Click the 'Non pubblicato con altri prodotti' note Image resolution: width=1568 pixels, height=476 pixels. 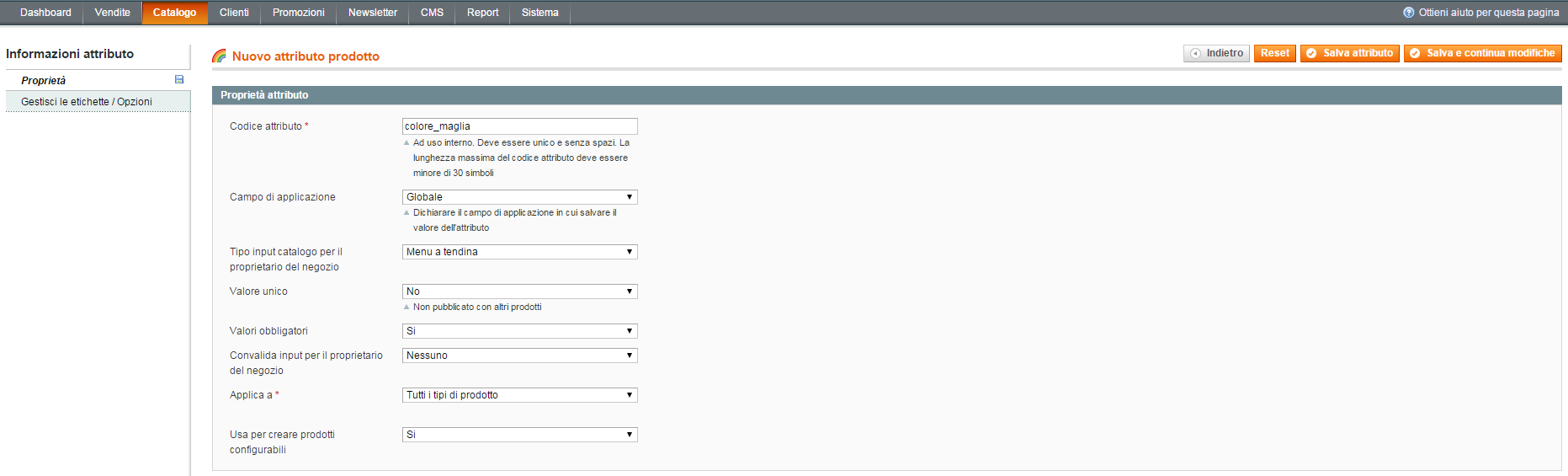click(477, 307)
